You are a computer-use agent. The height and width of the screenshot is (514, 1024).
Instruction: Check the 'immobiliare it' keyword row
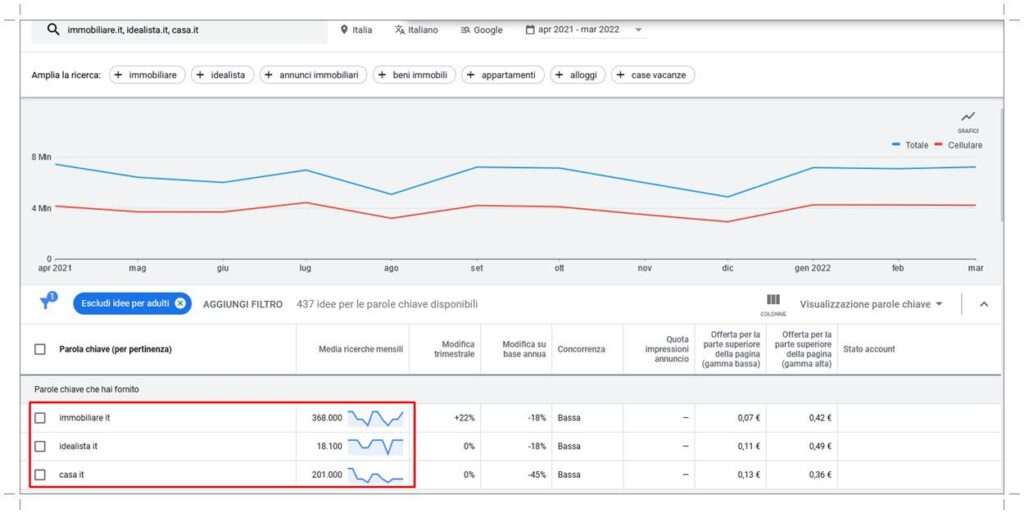(40, 418)
